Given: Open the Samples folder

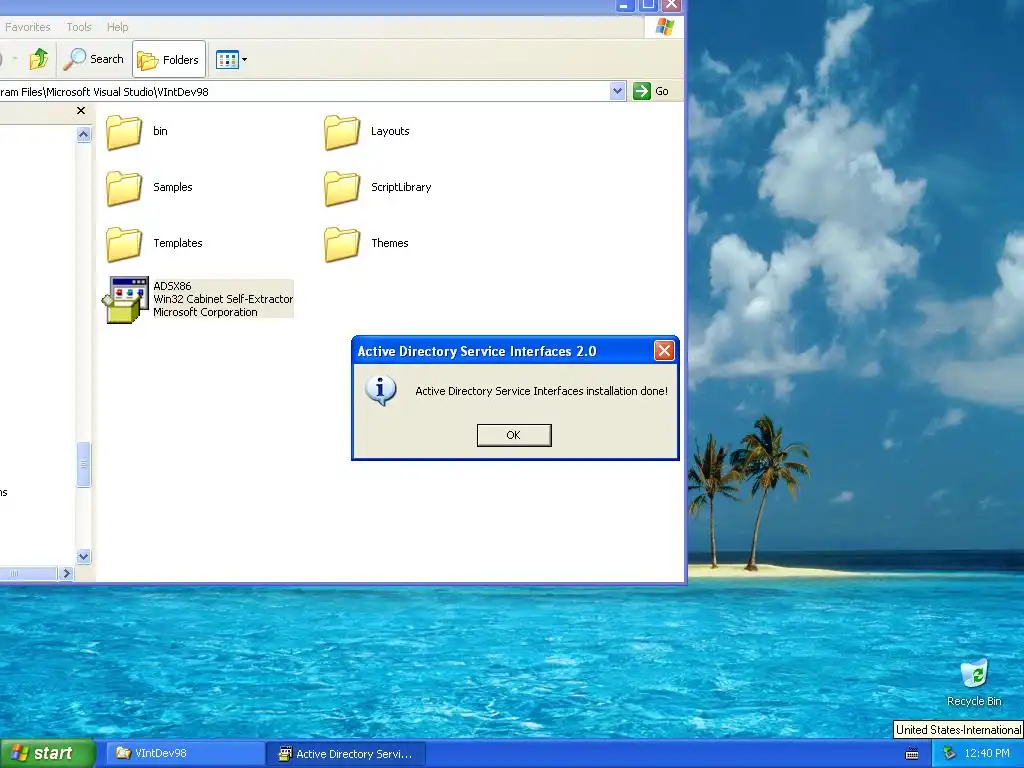Looking at the screenshot, I should (x=123, y=188).
